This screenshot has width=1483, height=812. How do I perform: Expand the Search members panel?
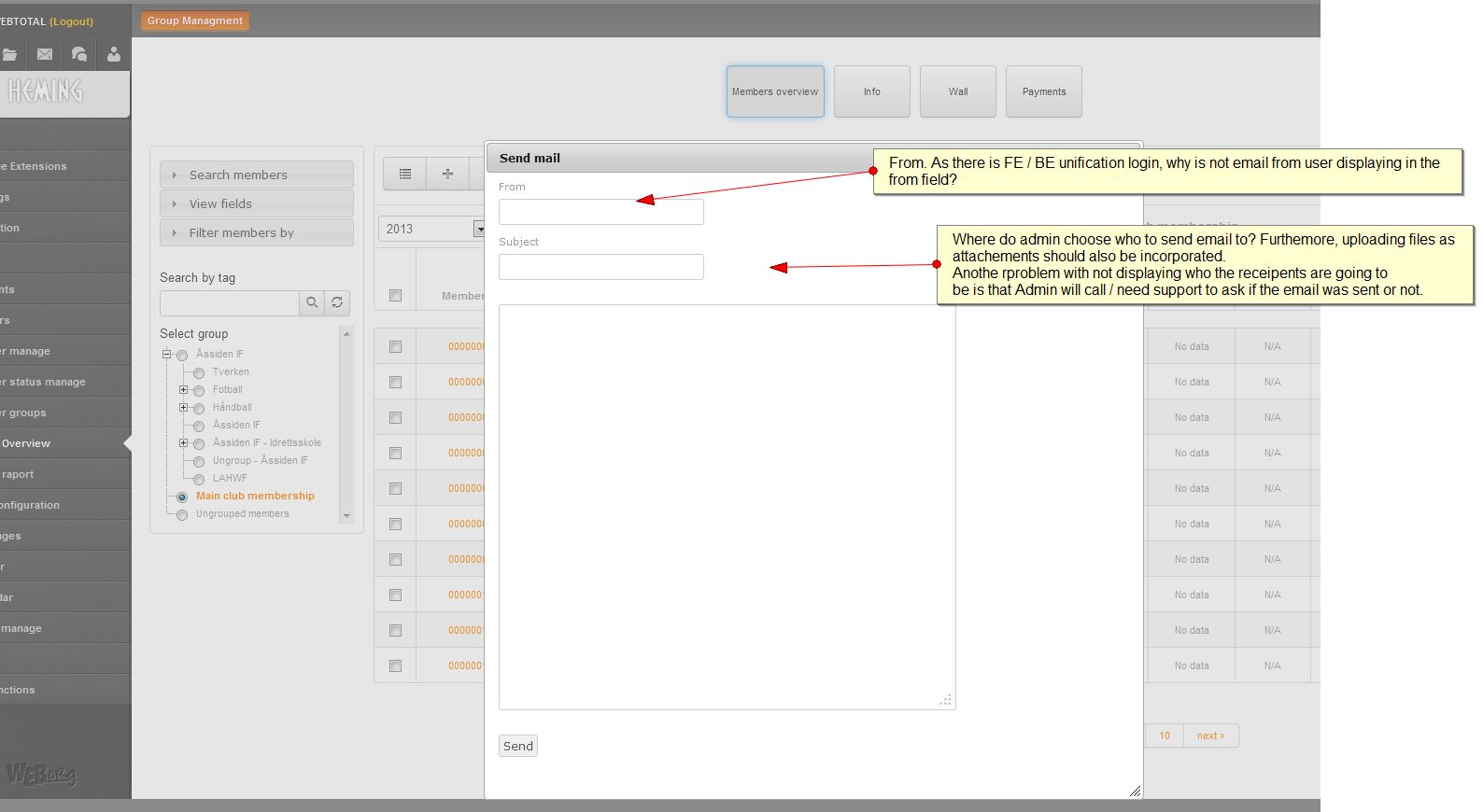pyautogui.click(x=257, y=175)
